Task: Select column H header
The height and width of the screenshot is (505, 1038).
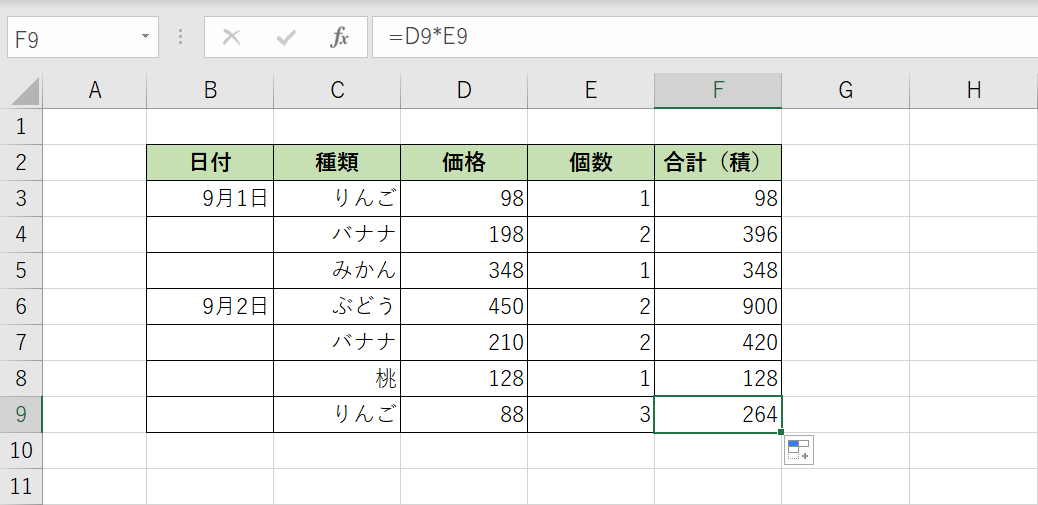Action: tap(974, 91)
